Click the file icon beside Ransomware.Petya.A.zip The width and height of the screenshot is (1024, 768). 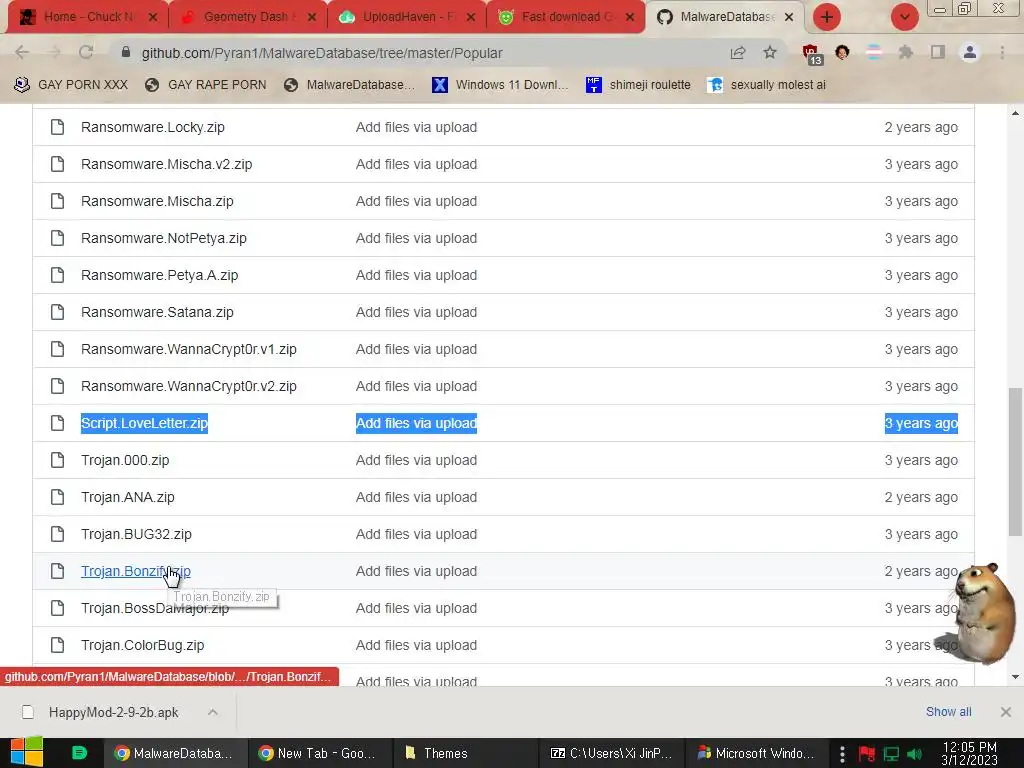pyautogui.click(x=57, y=275)
